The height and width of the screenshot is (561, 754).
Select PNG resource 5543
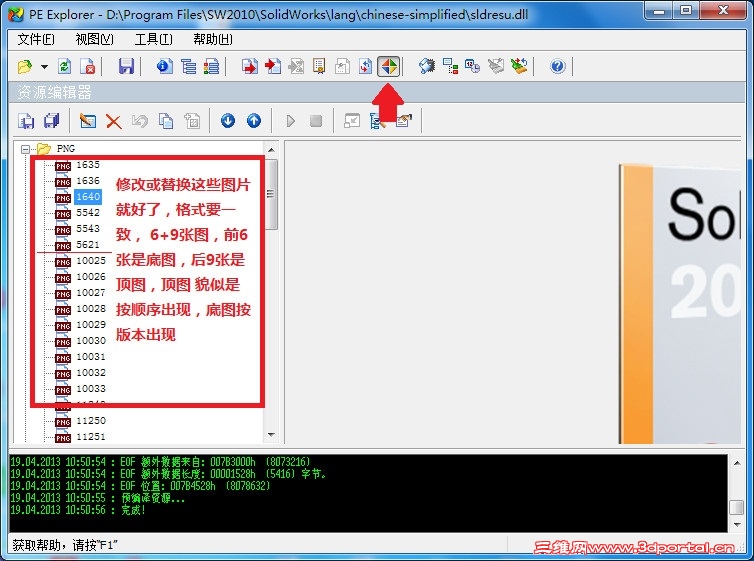point(88,228)
